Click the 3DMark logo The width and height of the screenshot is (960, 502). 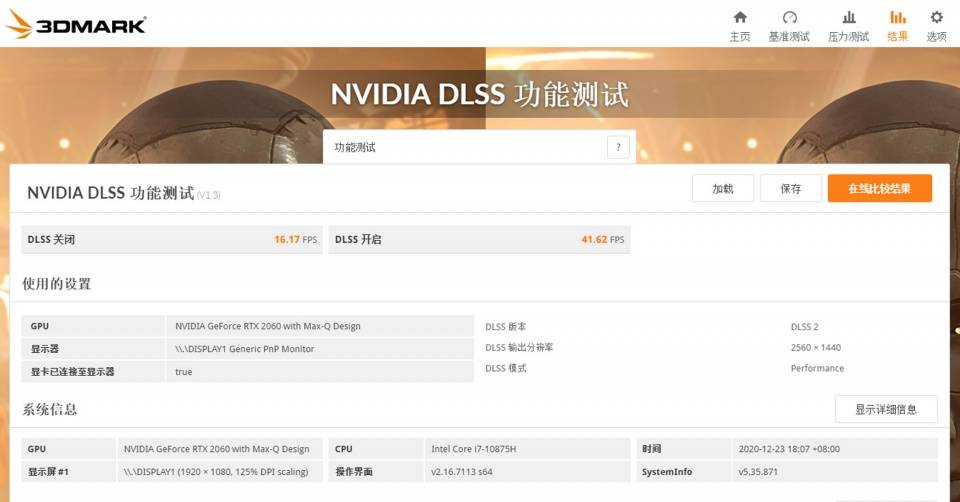tap(76, 24)
